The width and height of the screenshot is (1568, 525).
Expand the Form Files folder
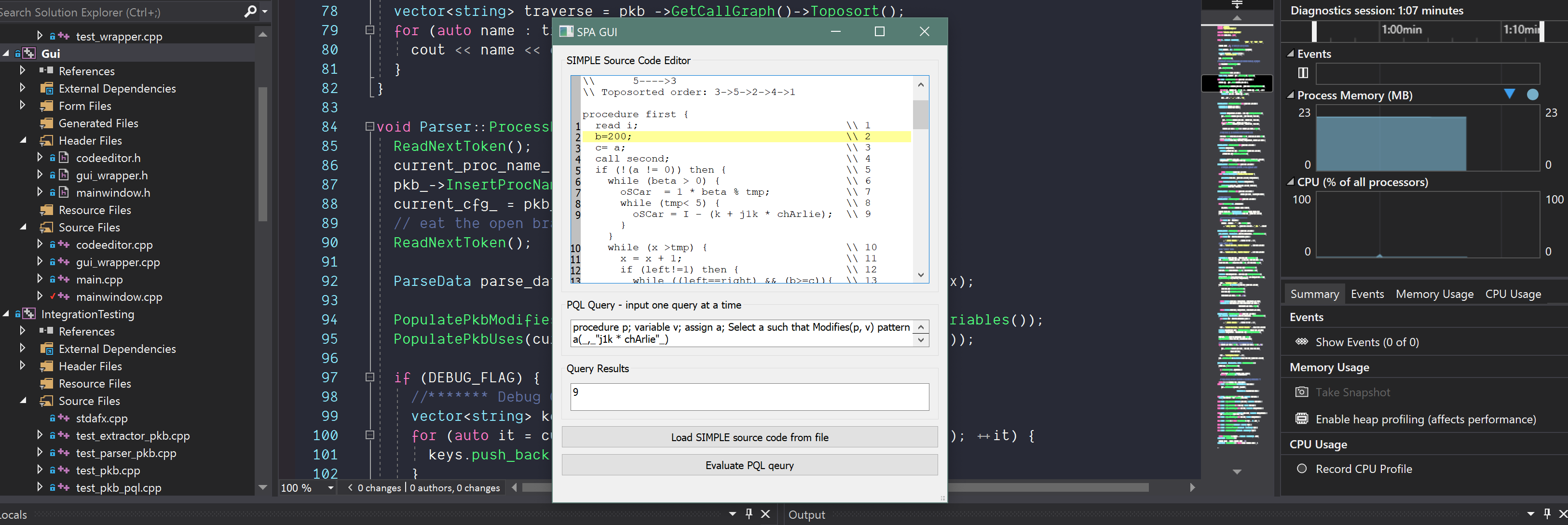(x=23, y=105)
